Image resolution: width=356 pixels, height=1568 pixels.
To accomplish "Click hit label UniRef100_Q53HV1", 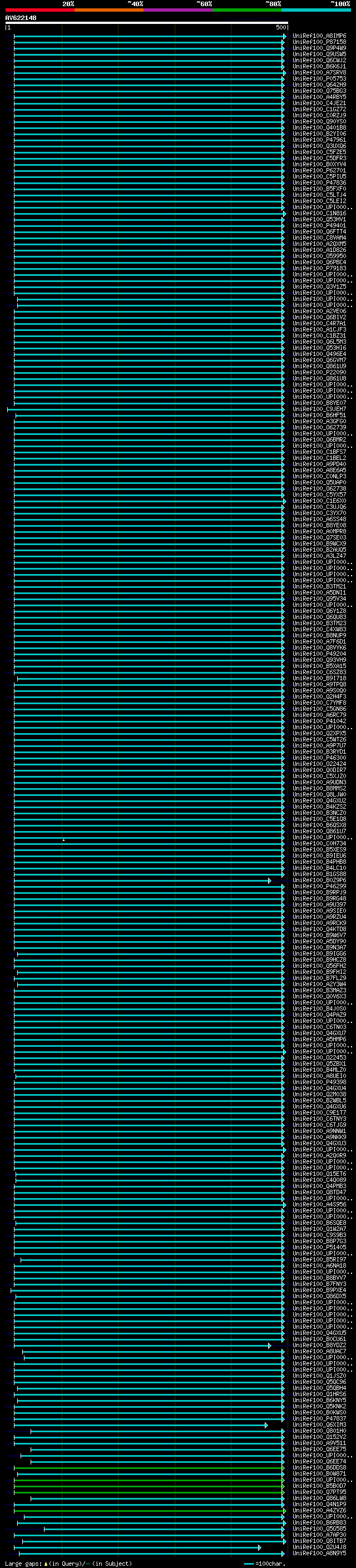I will point(319,220).
